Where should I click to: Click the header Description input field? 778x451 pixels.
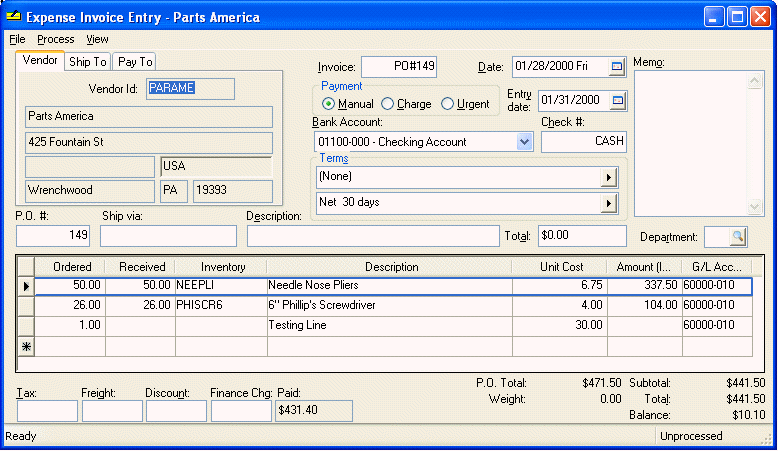click(373, 236)
